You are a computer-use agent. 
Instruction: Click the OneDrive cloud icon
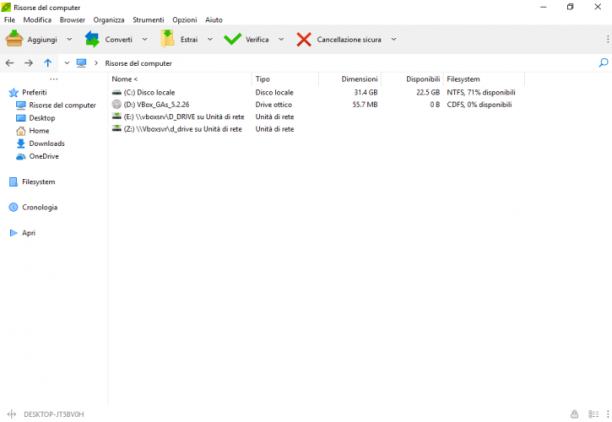(x=21, y=157)
